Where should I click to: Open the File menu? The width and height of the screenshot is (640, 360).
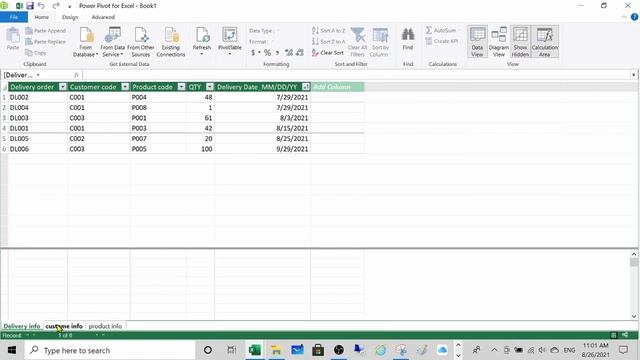(x=14, y=17)
